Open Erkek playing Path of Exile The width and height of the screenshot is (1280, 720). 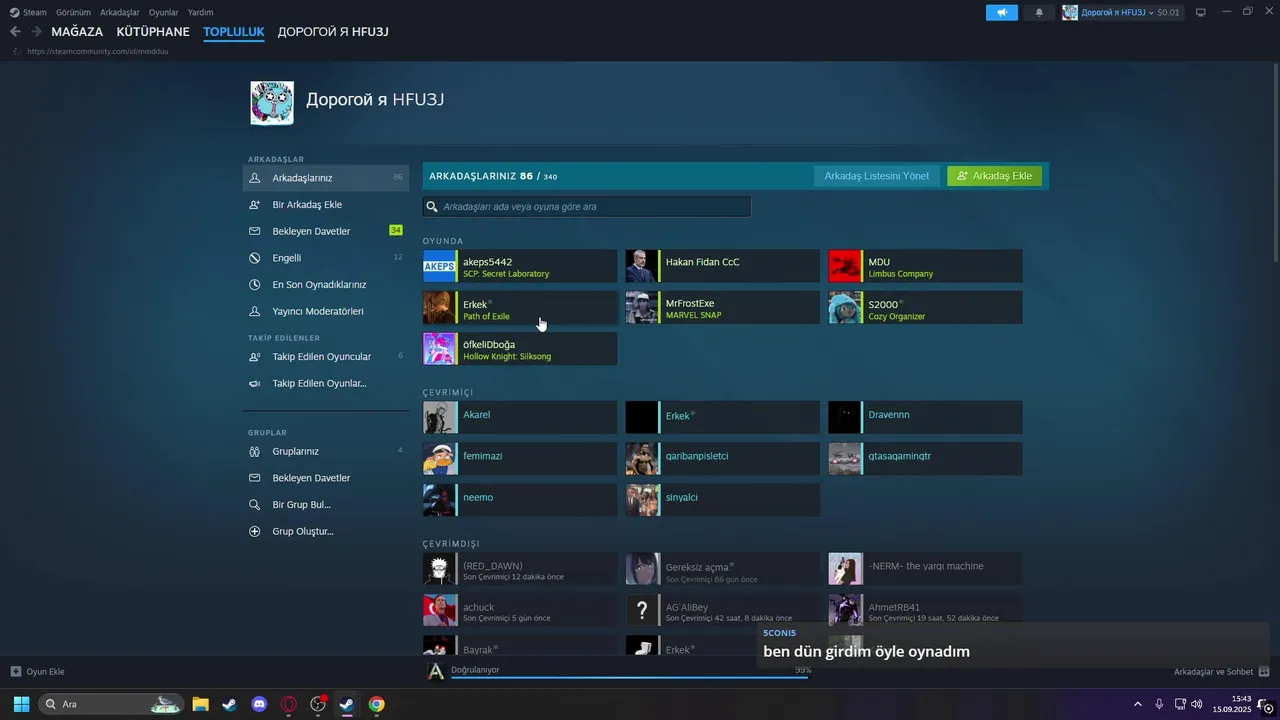tap(520, 308)
